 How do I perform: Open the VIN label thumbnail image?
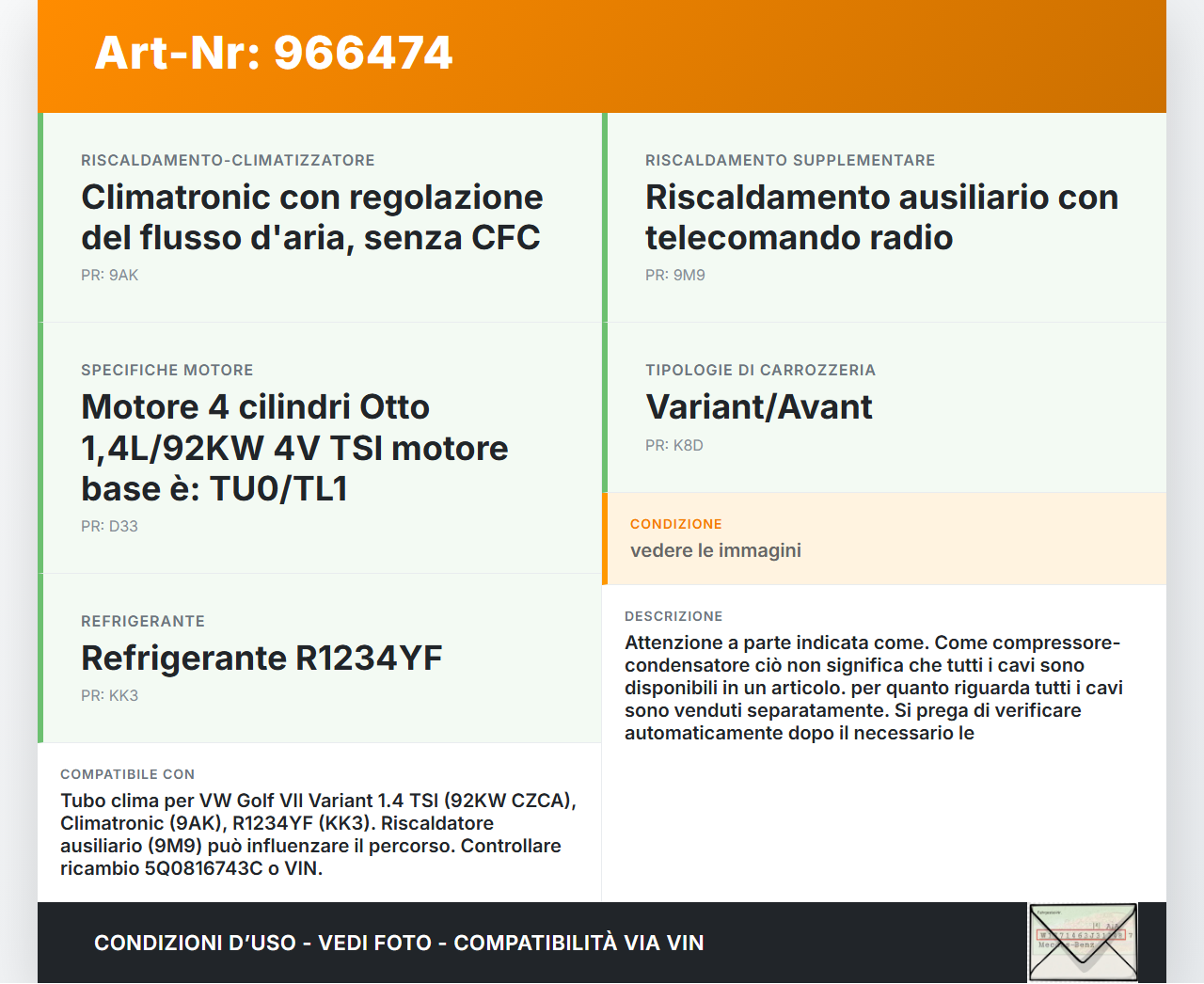[x=1083, y=943]
